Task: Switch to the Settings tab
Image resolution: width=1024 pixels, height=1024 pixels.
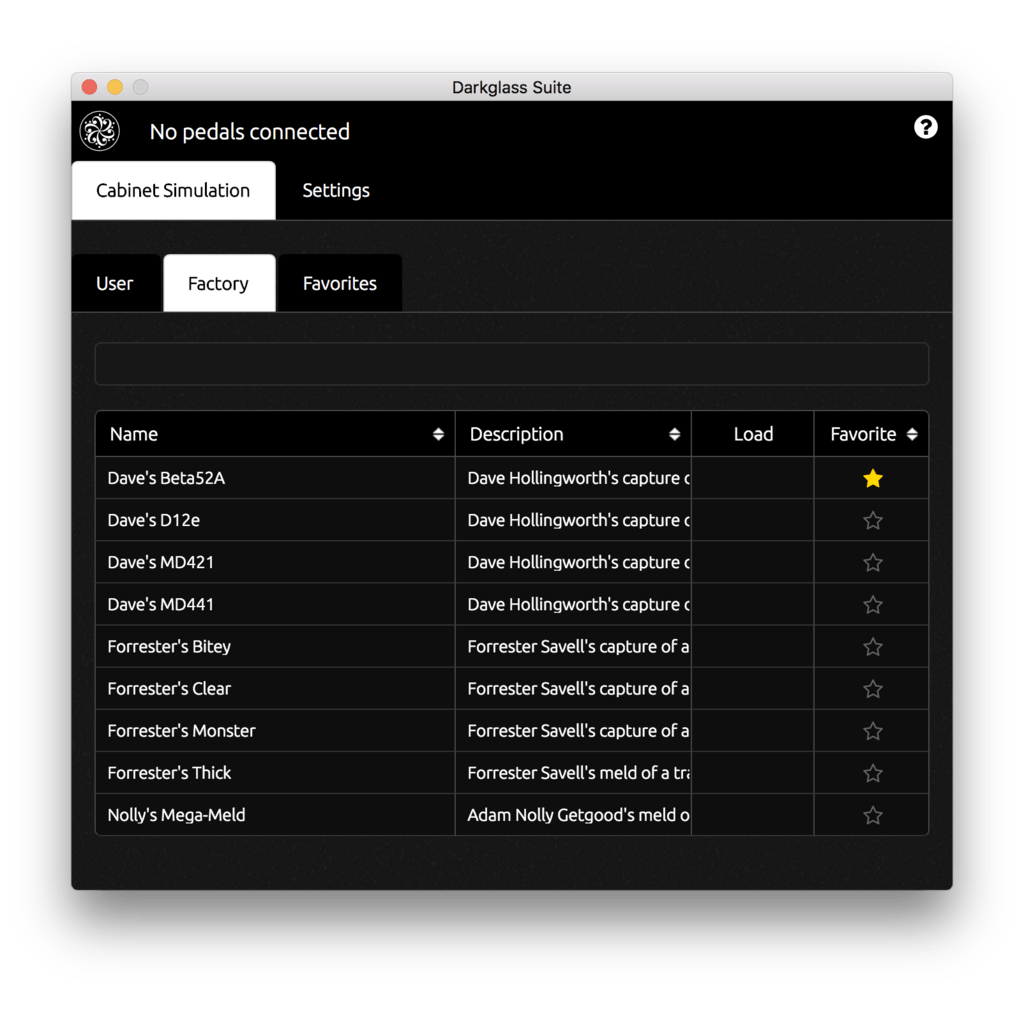Action: click(x=336, y=191)
